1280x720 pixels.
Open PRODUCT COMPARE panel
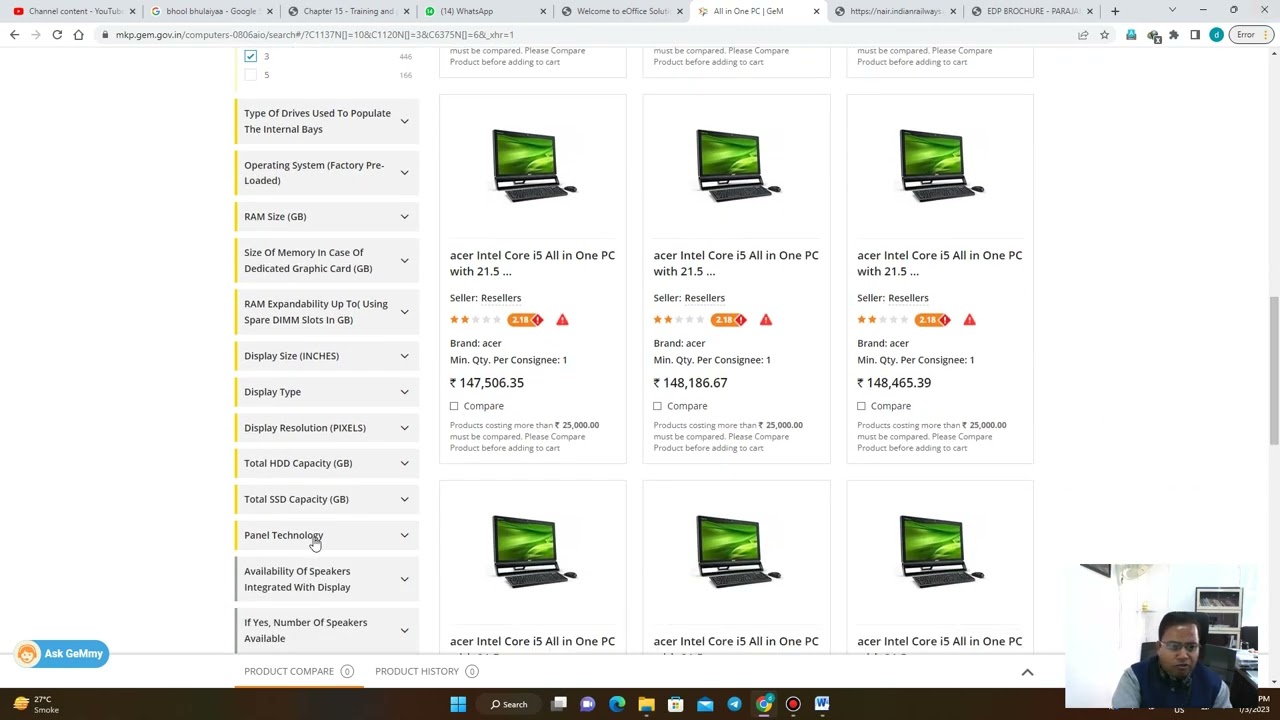pyautogui.click(x=298, y=672)
